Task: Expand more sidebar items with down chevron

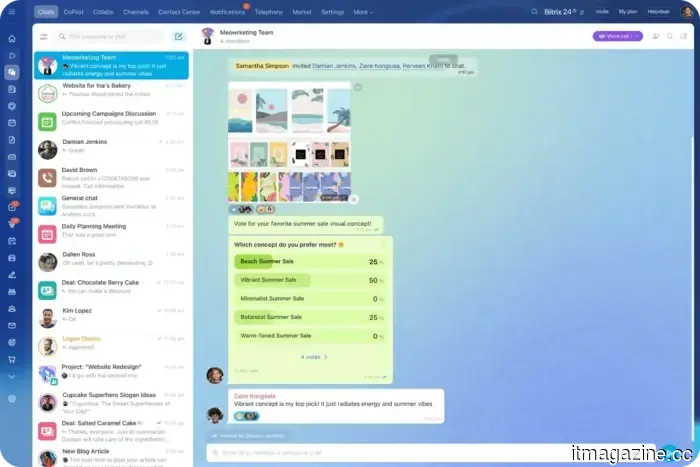Action: pos(12,377)
